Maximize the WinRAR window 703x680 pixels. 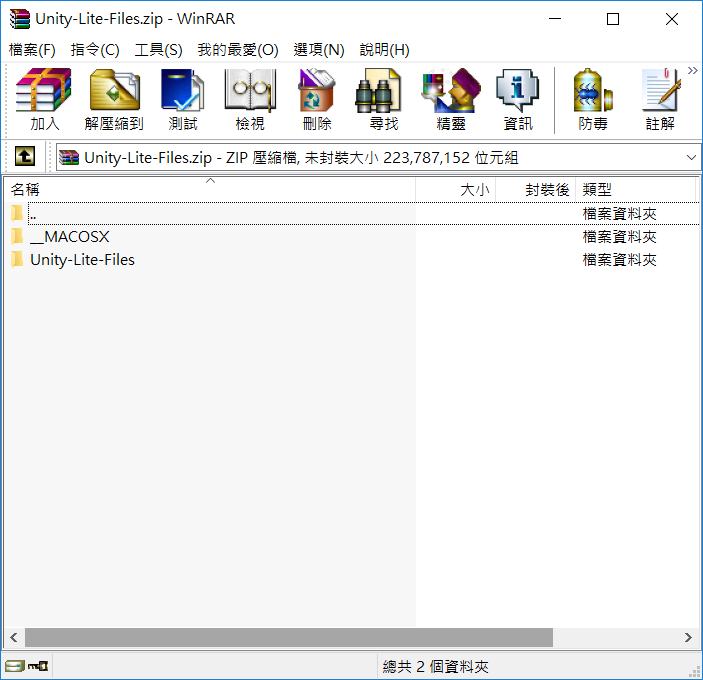click(613, 19)
